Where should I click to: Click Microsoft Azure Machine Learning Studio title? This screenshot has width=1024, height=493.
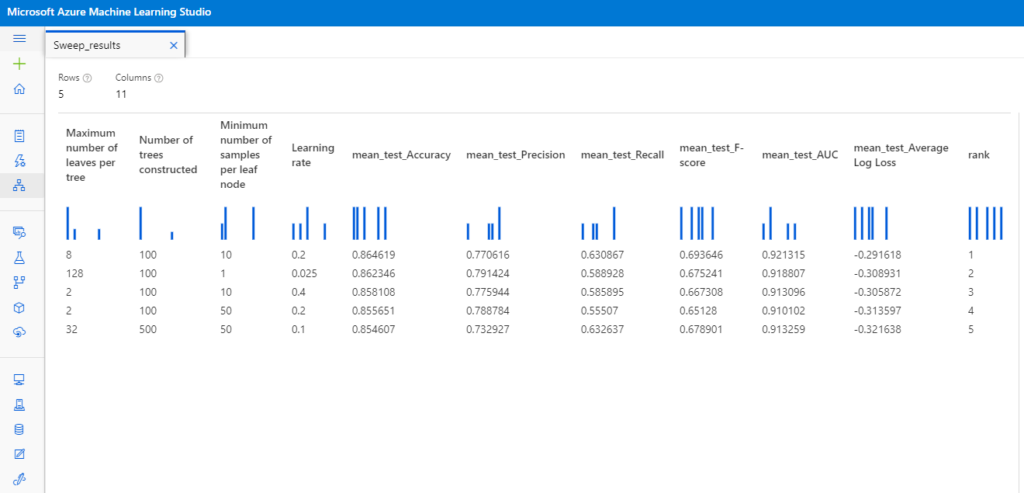[x=109, y=12]
